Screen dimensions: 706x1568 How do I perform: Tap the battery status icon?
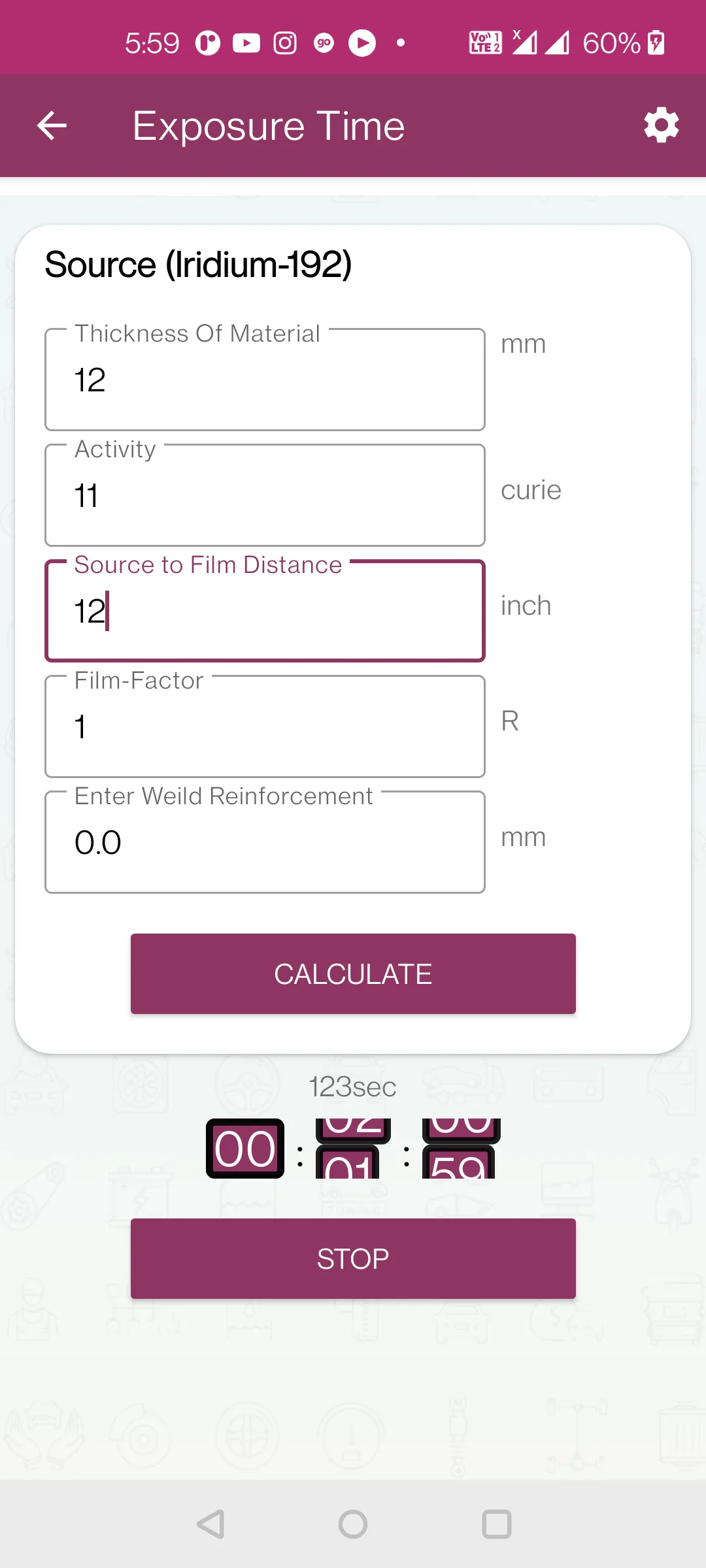(656, 43)
